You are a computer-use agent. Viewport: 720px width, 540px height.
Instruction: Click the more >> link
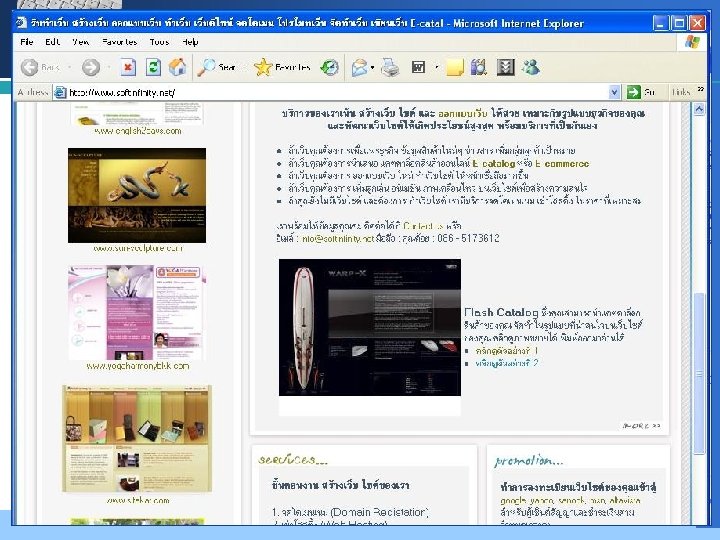641,426
